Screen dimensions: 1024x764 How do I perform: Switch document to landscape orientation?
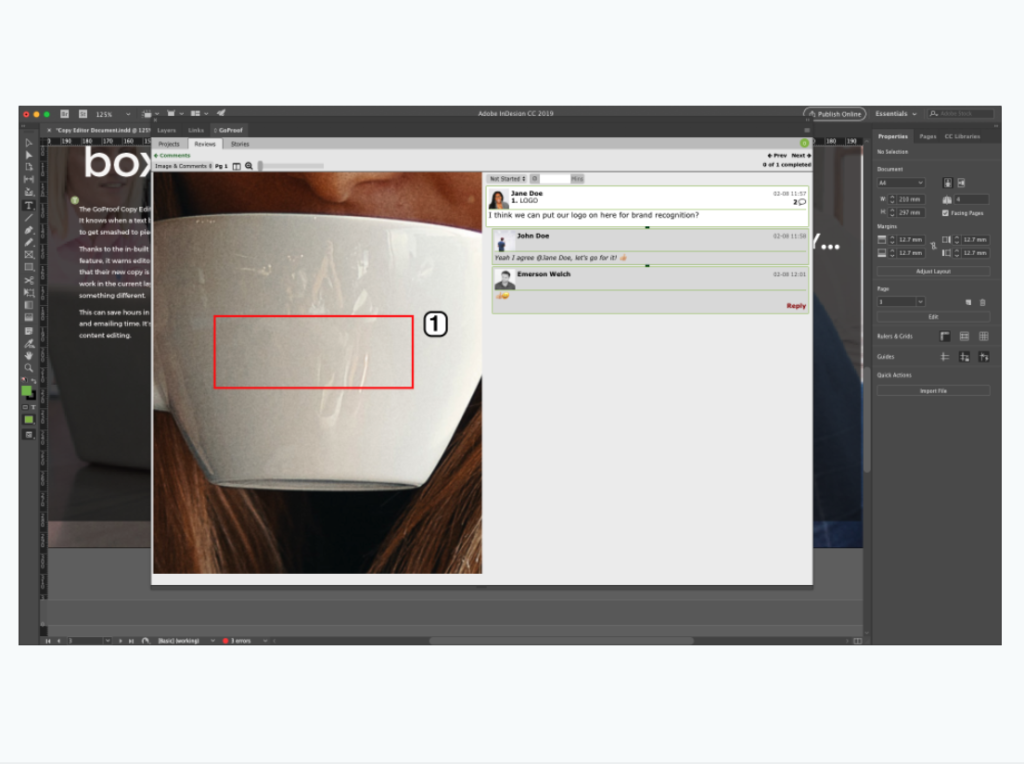(962, 183)
